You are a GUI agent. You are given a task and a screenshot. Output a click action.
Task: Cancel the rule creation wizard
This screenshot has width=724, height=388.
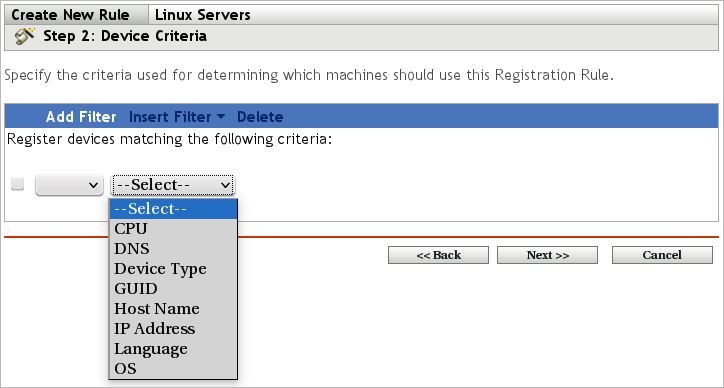pyautogui.click(x=662, y=255)
